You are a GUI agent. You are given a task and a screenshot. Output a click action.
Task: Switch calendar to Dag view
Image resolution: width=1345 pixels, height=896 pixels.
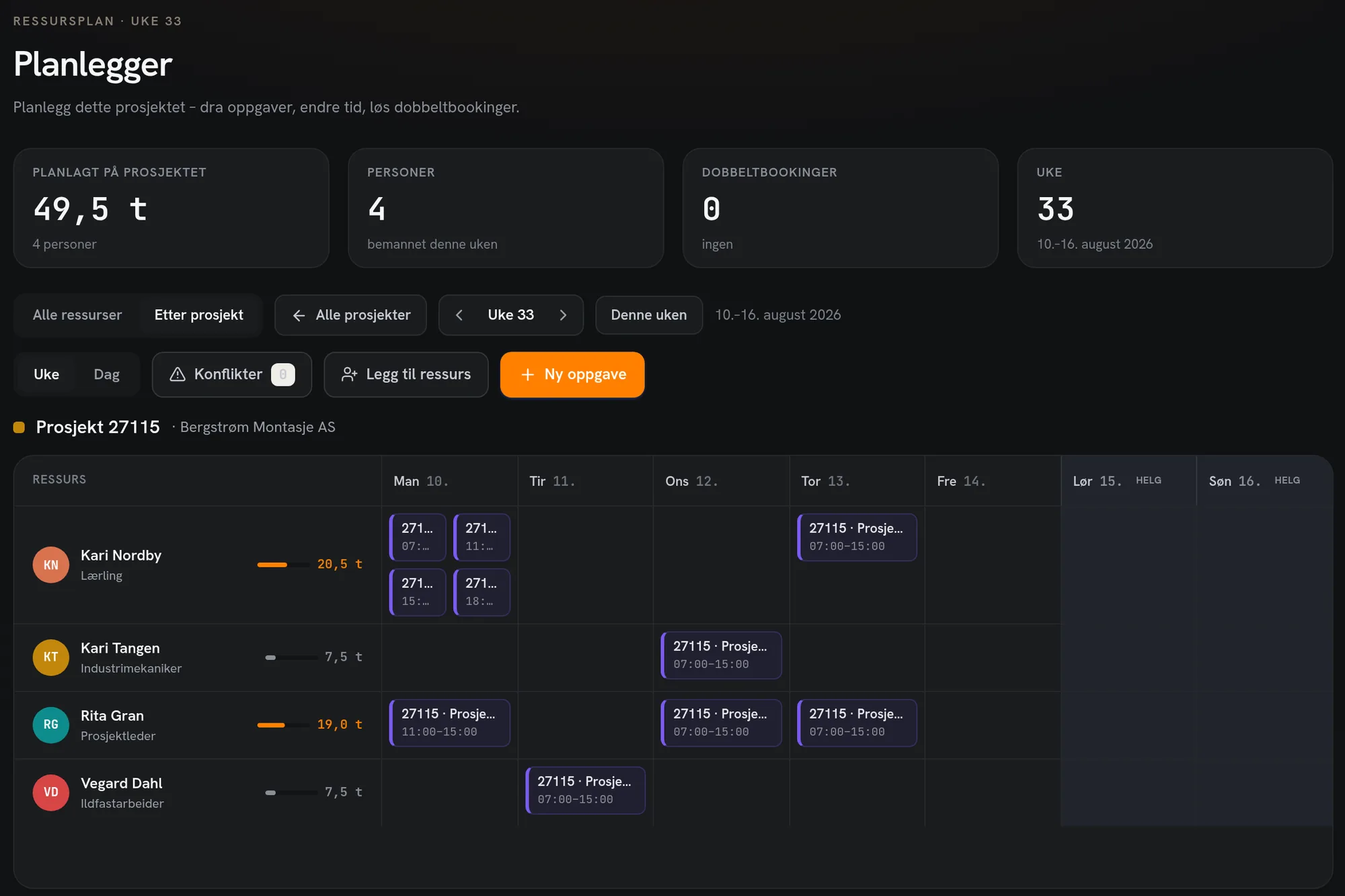click(106, 374)
